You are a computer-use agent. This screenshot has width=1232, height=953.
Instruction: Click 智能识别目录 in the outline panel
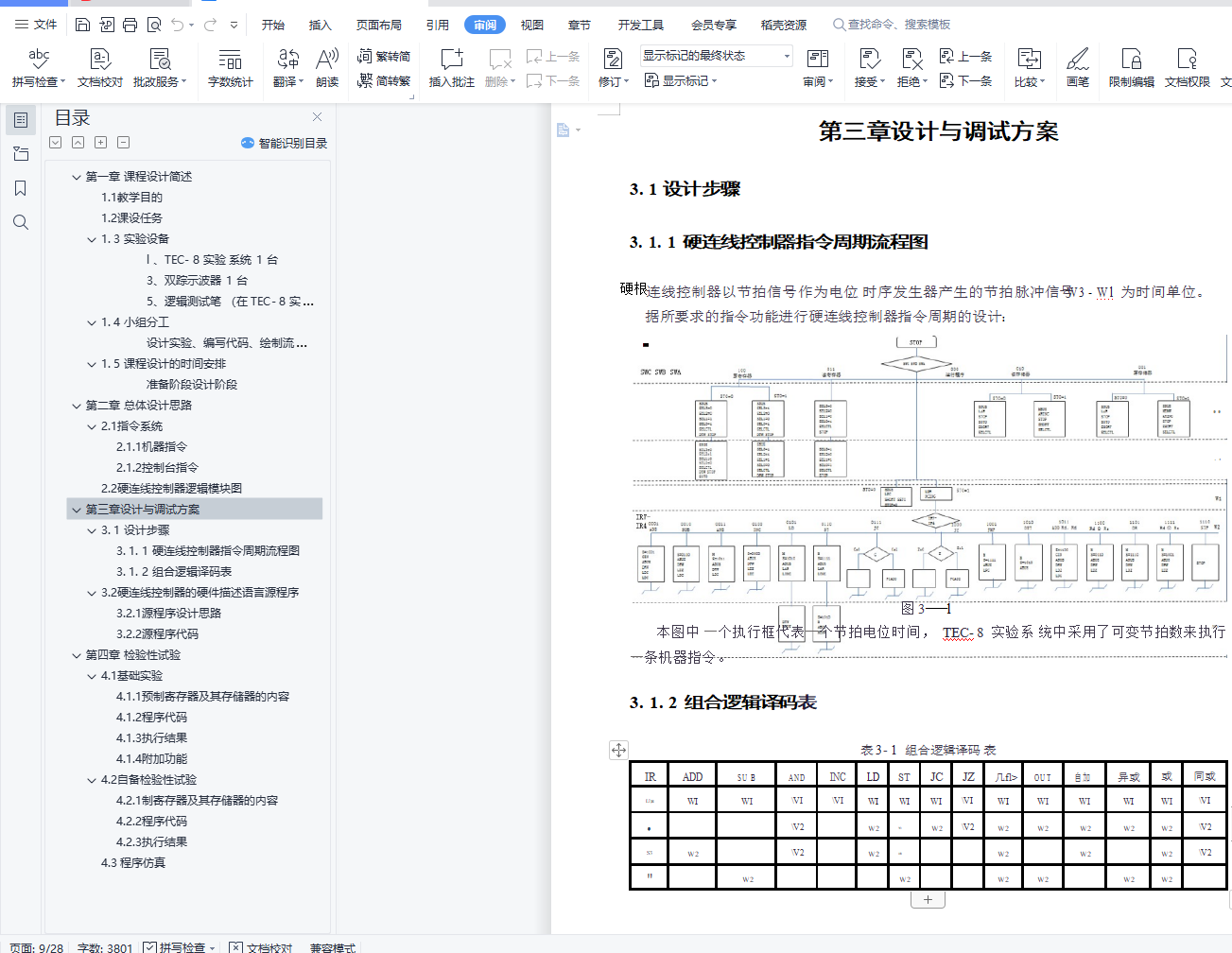[284, 143]
